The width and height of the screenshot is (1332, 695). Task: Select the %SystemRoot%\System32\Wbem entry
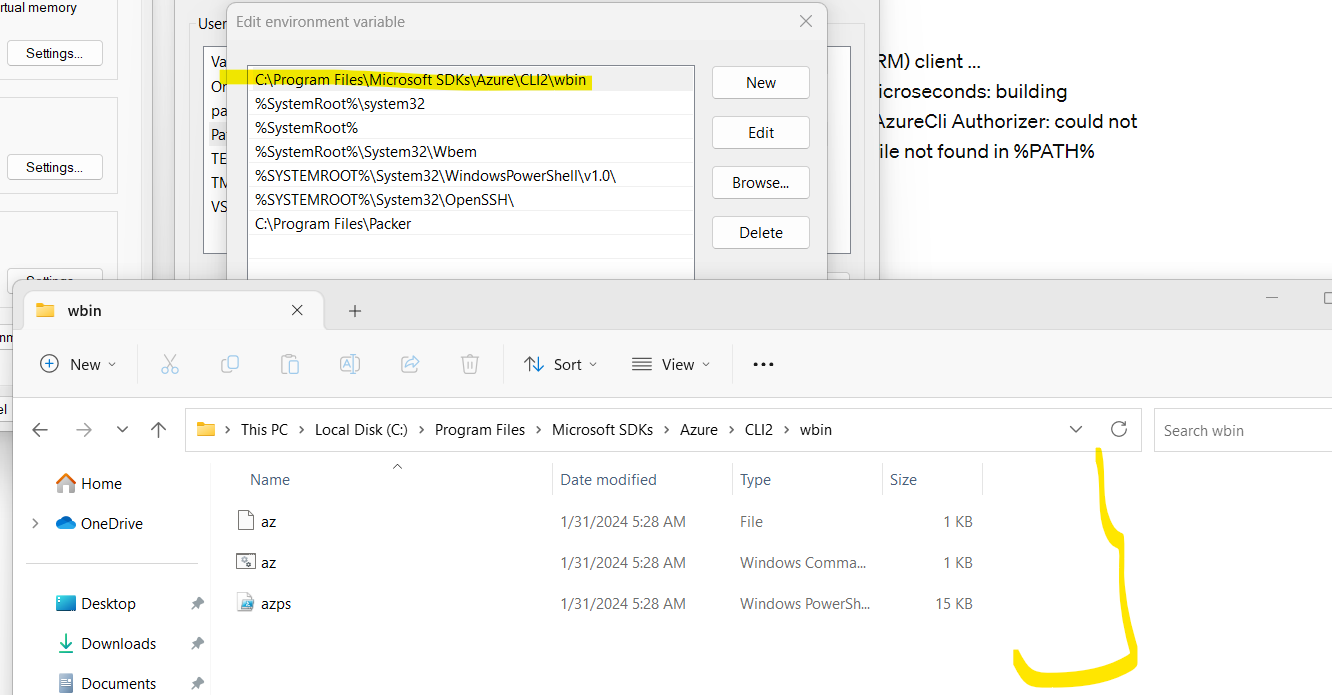click(471, 152)
